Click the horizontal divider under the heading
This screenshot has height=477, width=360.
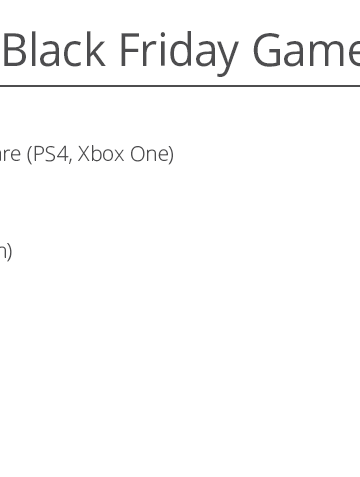[180, 86]
